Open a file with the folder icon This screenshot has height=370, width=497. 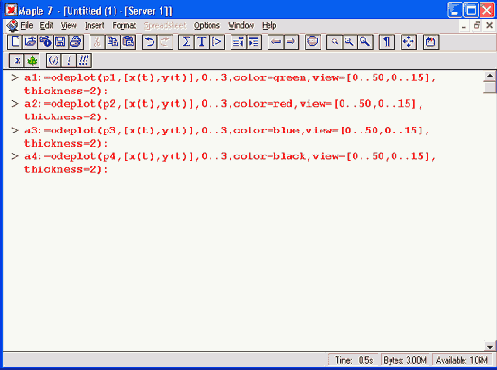[30, 42]
